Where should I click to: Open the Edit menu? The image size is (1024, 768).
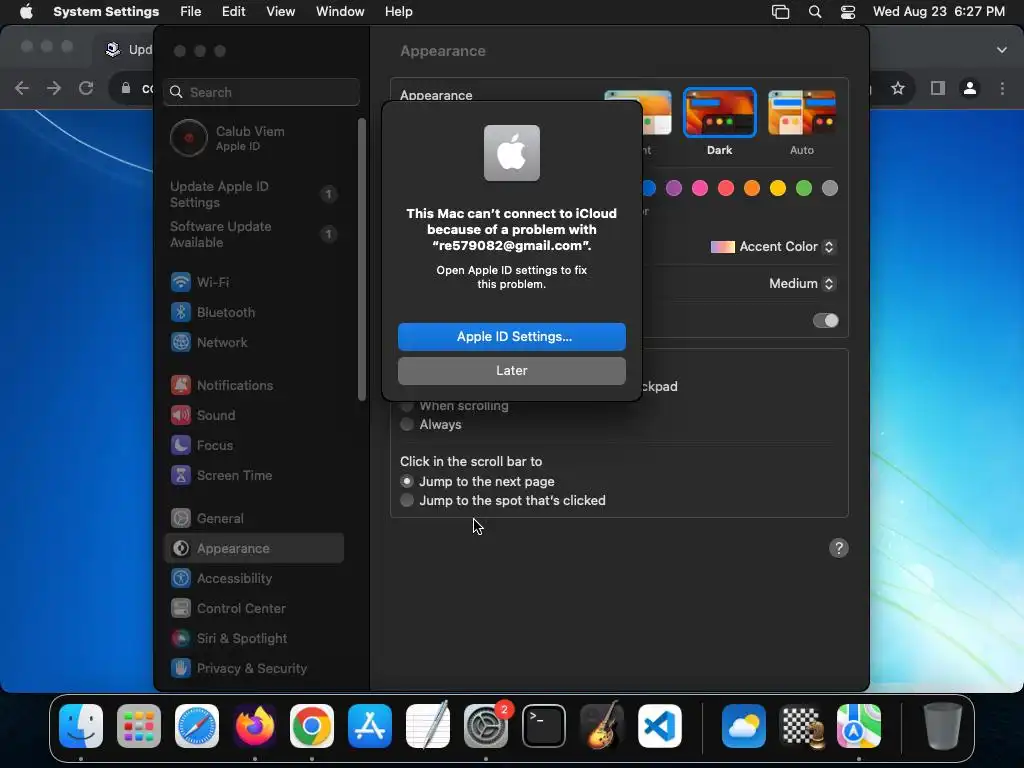[x=234, y=12]
